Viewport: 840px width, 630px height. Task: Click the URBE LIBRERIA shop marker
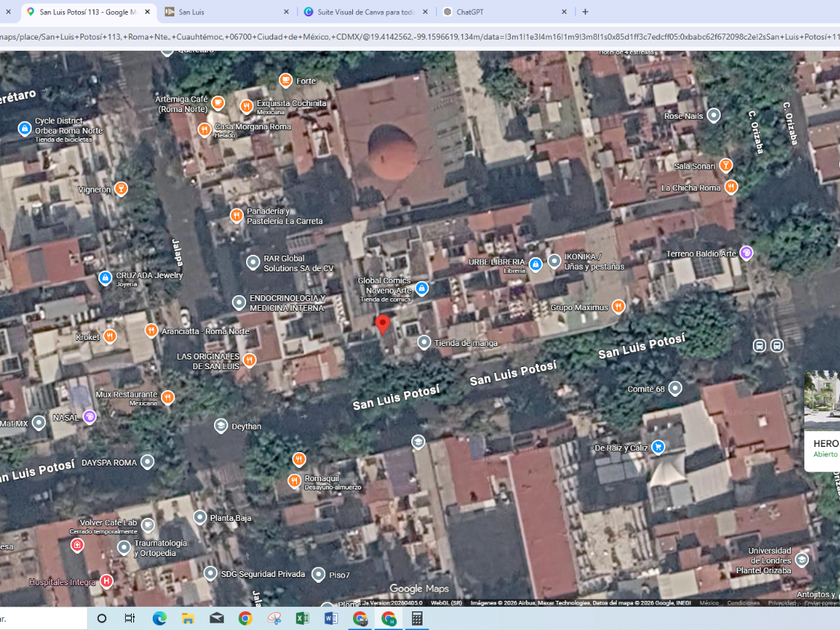pyautogui.click(x=535, y=265)
